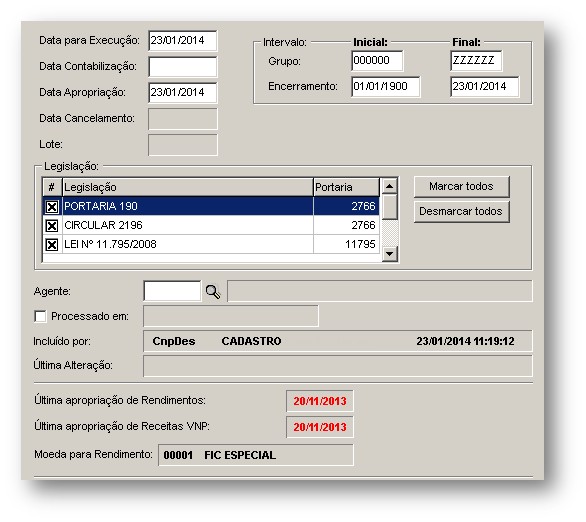Click the Data para Execução field
The image size is (586, 522).
[x=182, y=40]
